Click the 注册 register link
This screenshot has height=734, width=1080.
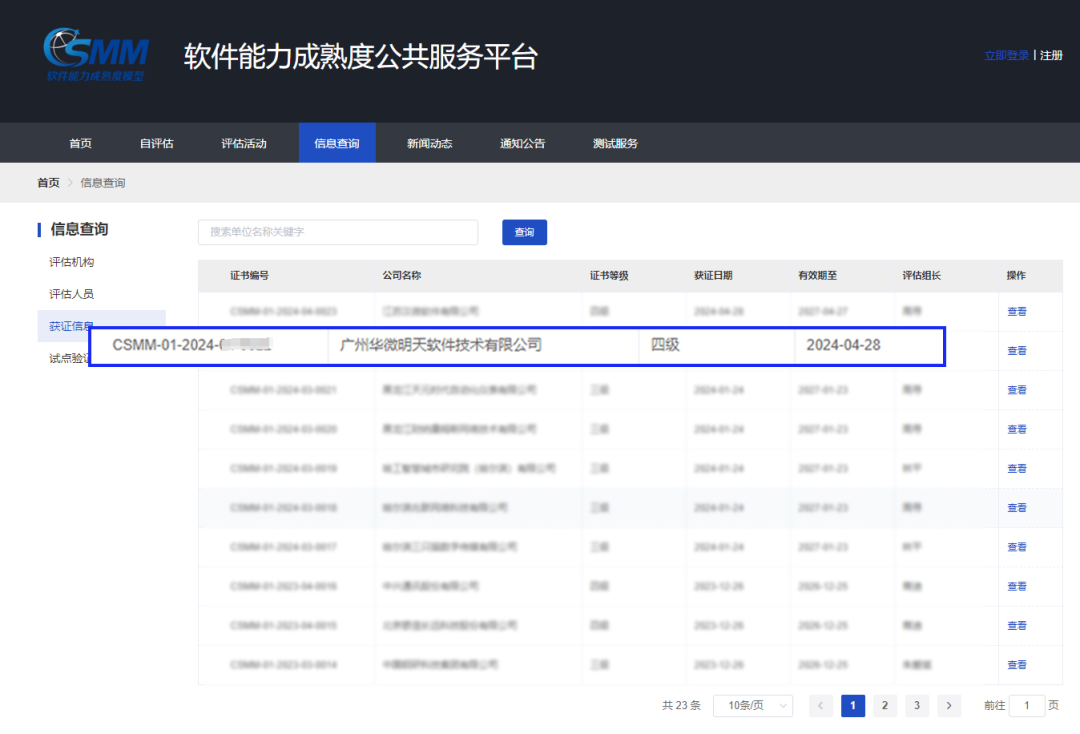[1051, 55]
